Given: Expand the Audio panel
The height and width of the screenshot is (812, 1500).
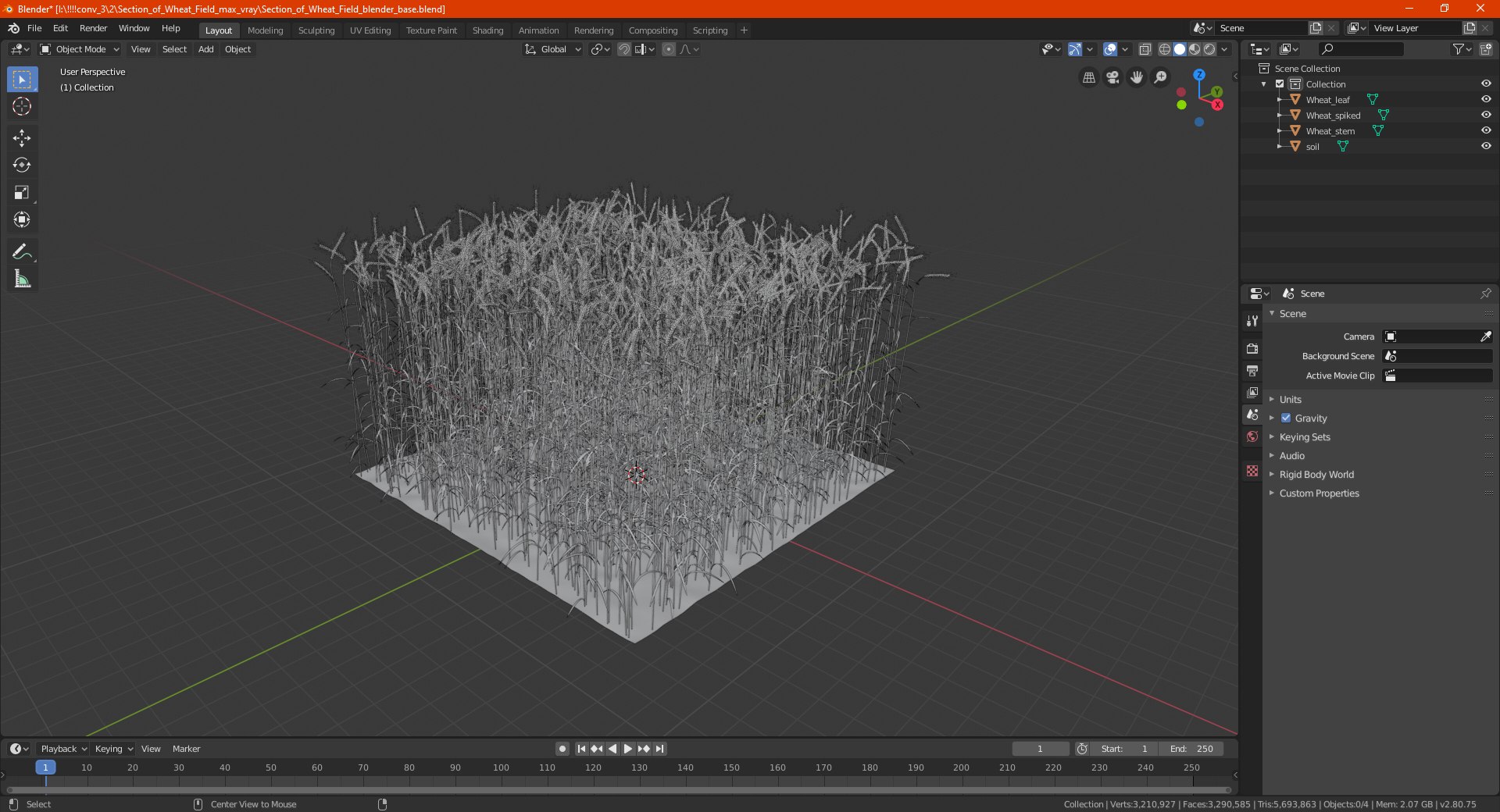Looking at the screenshot, I should 1291,456.
